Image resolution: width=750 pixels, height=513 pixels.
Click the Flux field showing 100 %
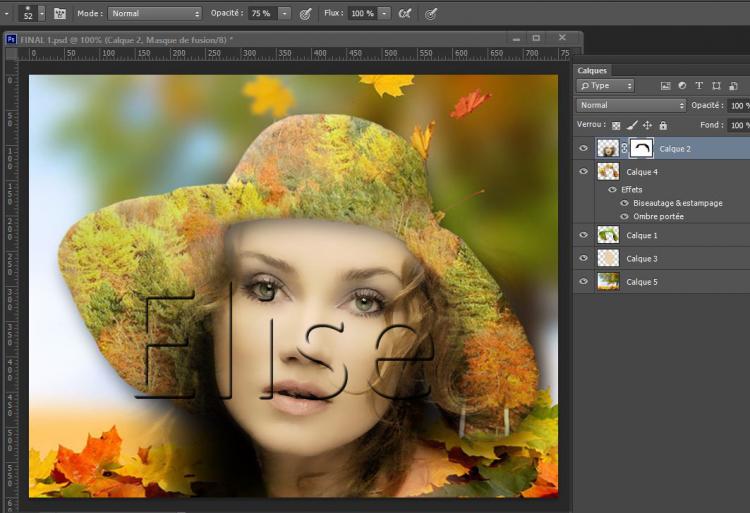(362, 13)
